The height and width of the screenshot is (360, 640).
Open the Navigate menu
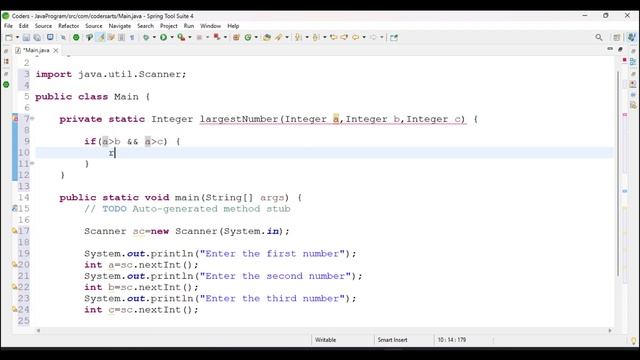point(120,26)
